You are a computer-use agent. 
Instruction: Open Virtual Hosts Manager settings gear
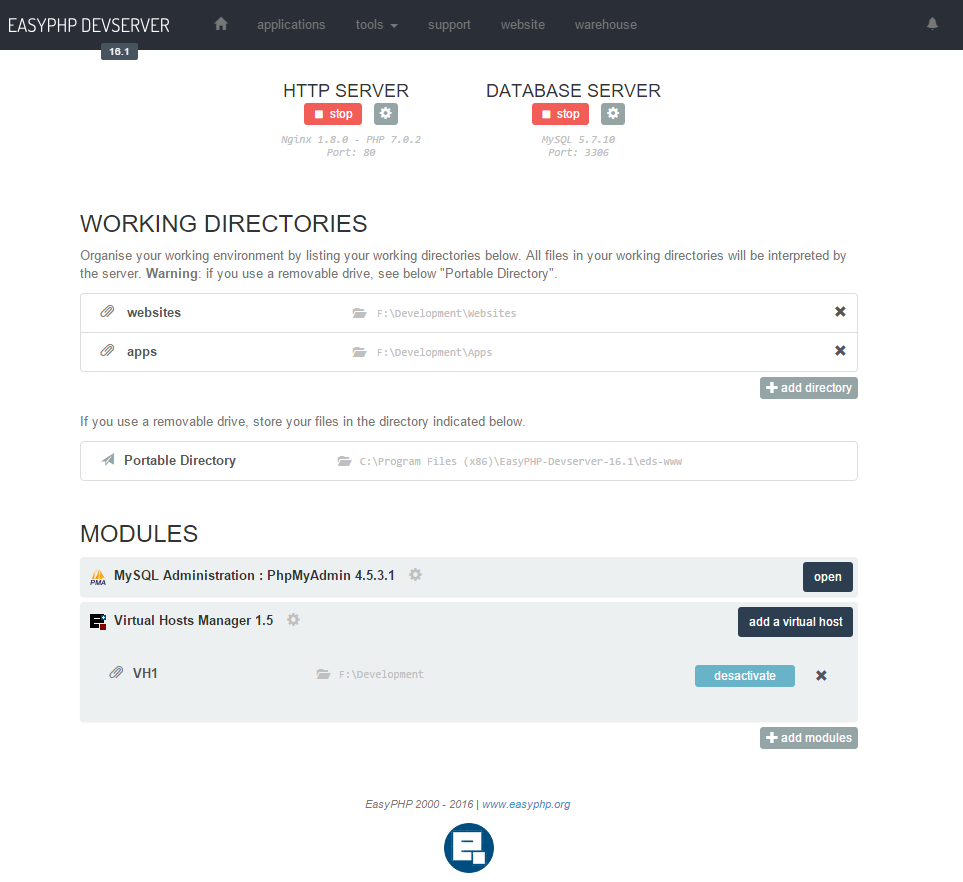pyautogui.click(x=293, y=620)
